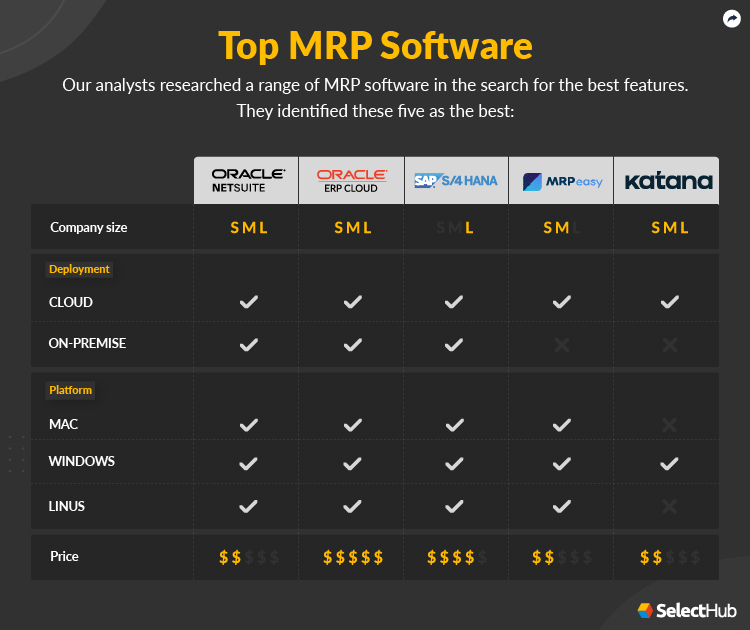The height and width of the screenshot is (630, 750).
Task: Click Mac checkmark for Oracle NetSuite
Action: (x=249, y=425)
